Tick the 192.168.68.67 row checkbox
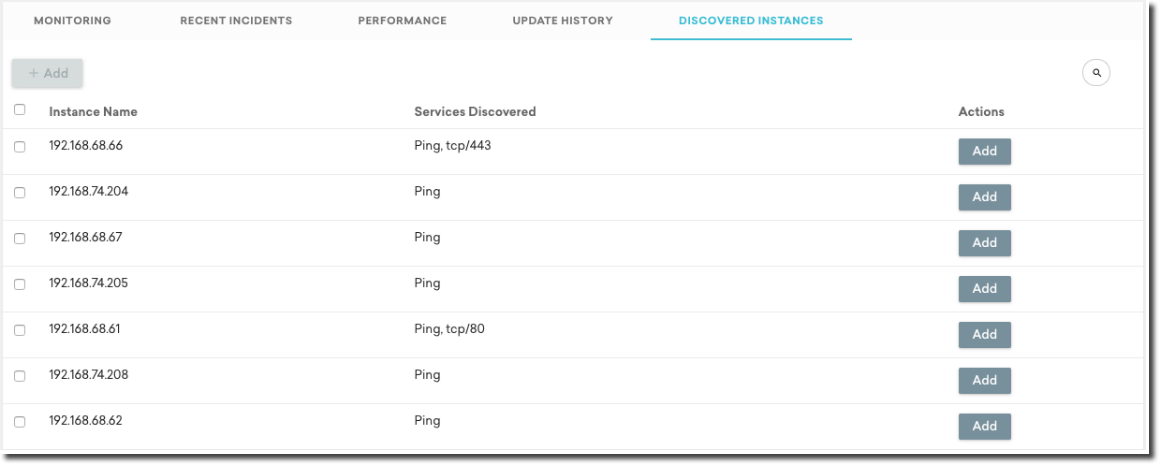 pyautogui.click(x=19, y=239)
